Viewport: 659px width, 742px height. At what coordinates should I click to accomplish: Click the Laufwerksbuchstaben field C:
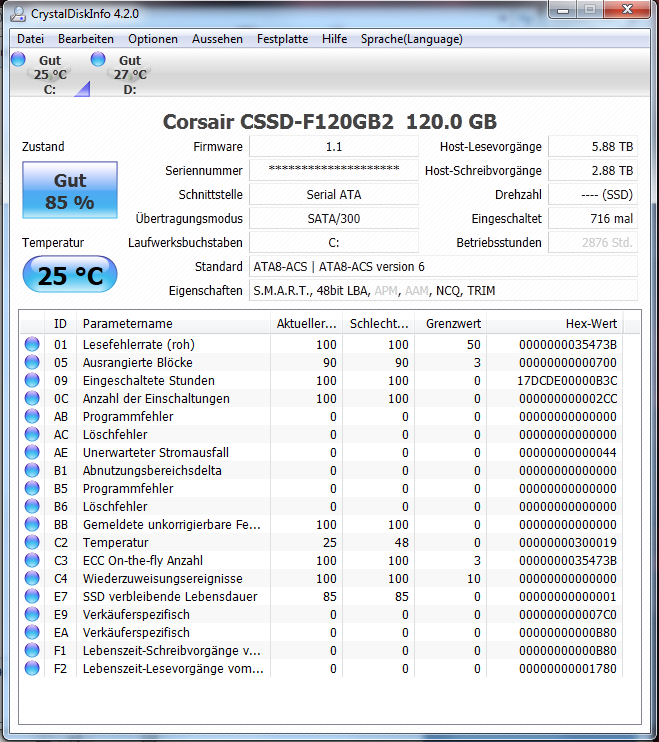click(x=334, y=243)
